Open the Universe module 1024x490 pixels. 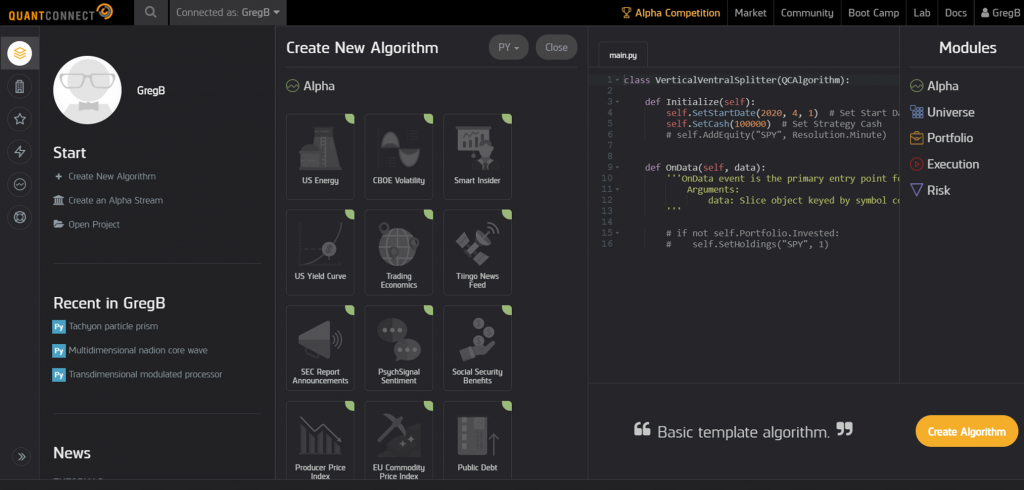pyautogui.click(x=942, y=112)
